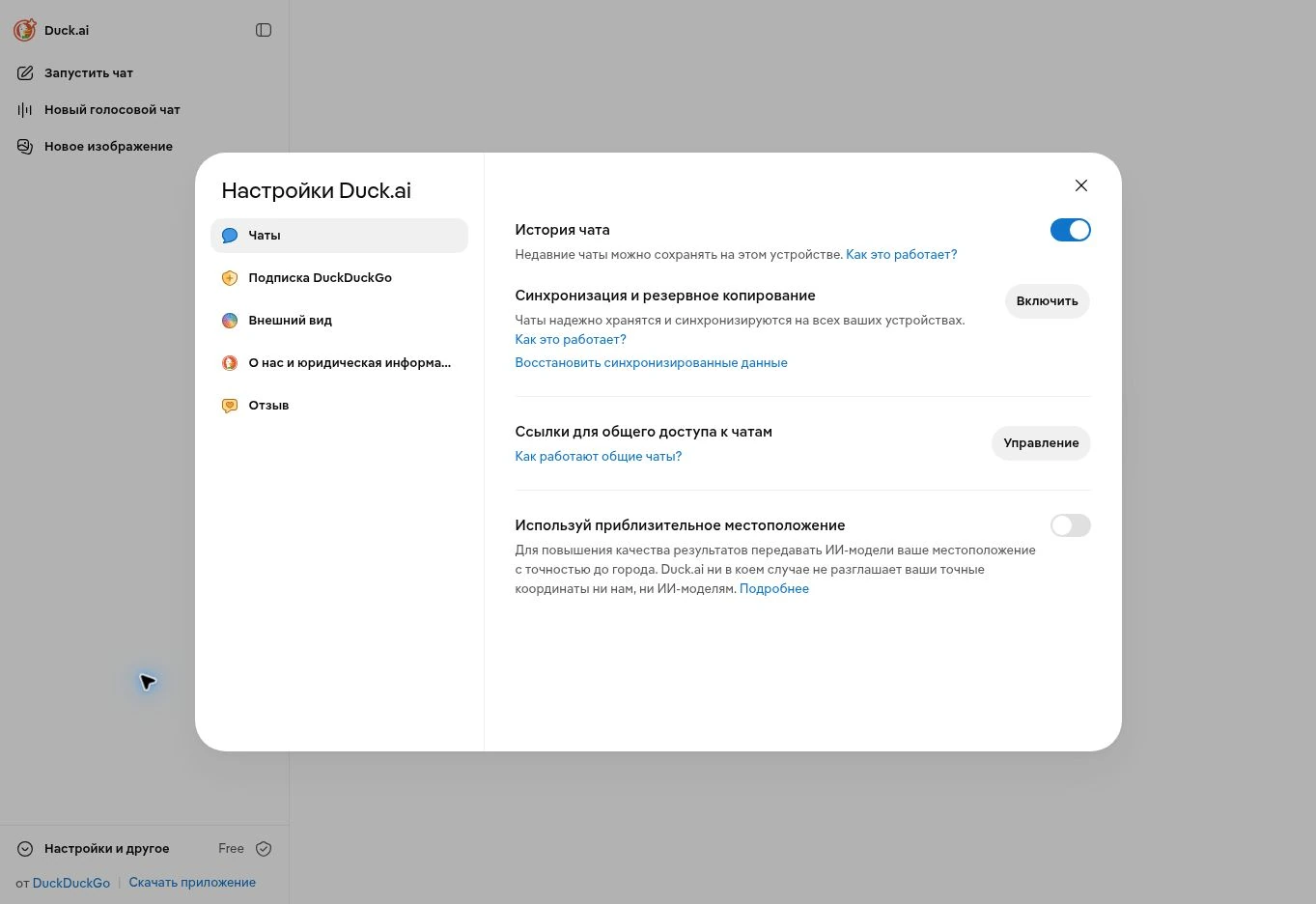Click the Включить sync button
The width and height of the screenshot is (1316, 904).
pos(1047,300)
